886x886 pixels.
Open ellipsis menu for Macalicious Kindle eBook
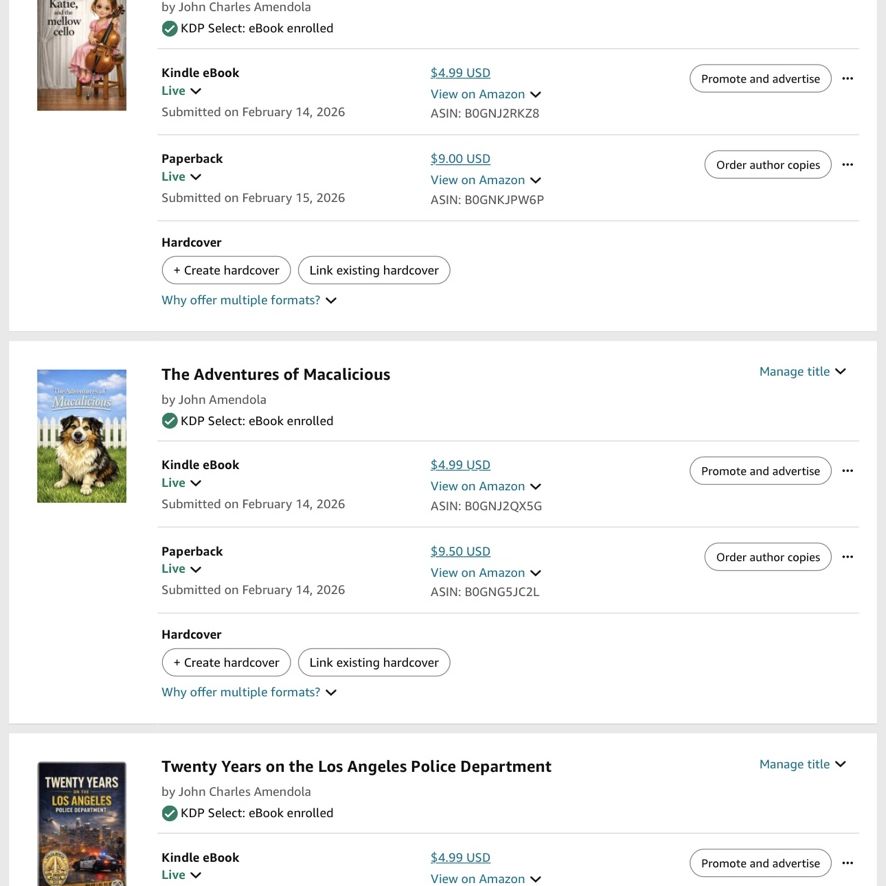(x=847, y=471)
